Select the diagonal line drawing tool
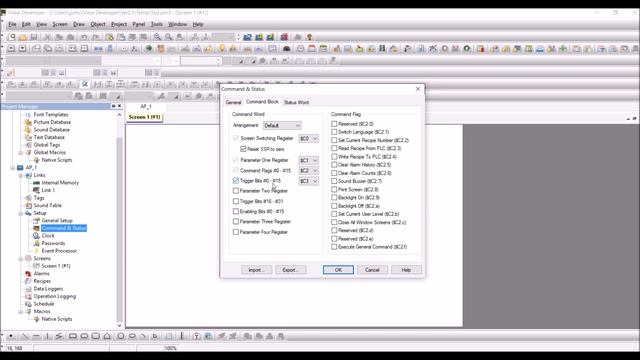The image size is (640, 360). coord(25,336)
